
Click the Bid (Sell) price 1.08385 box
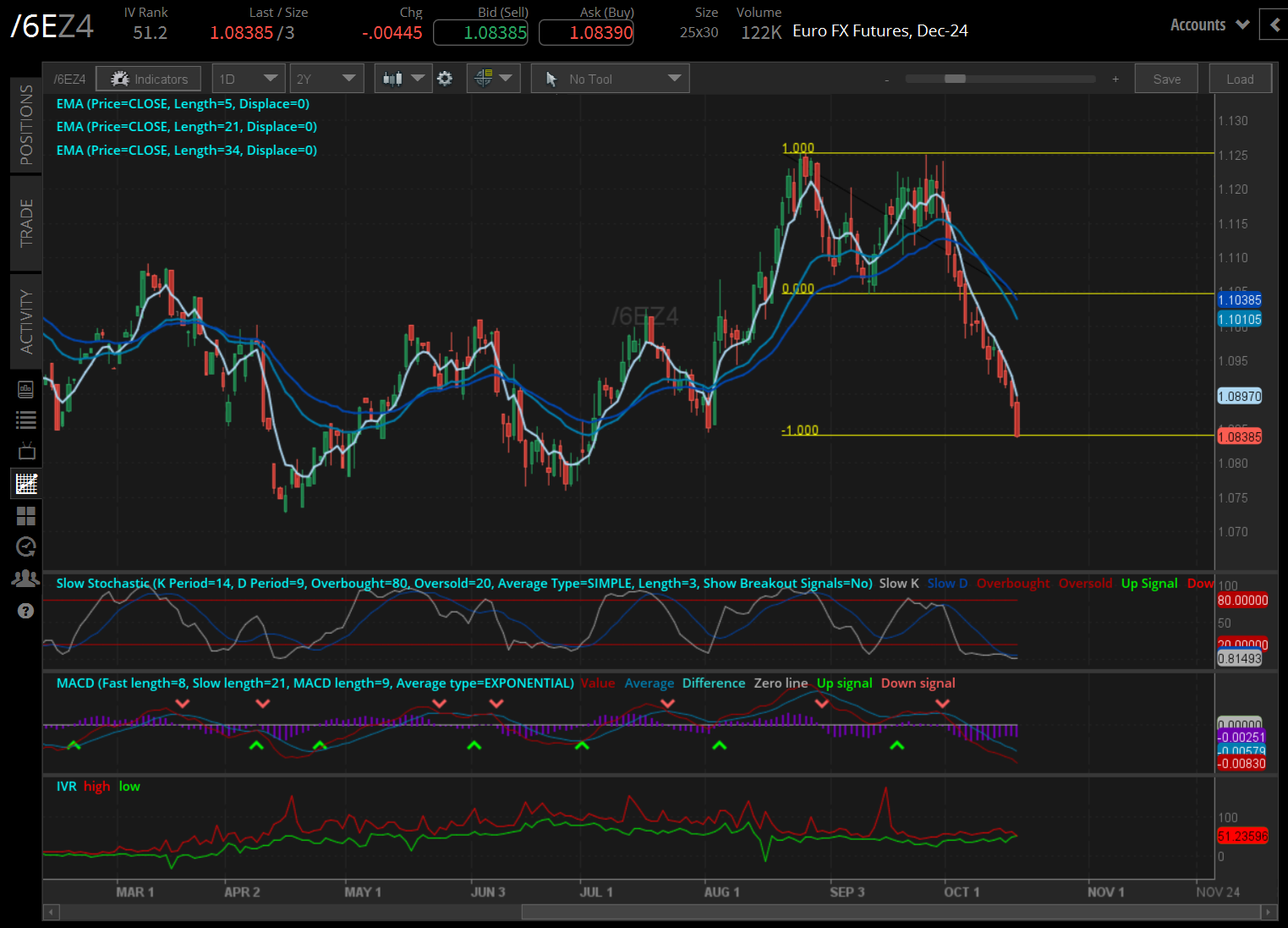coord(480,33)
